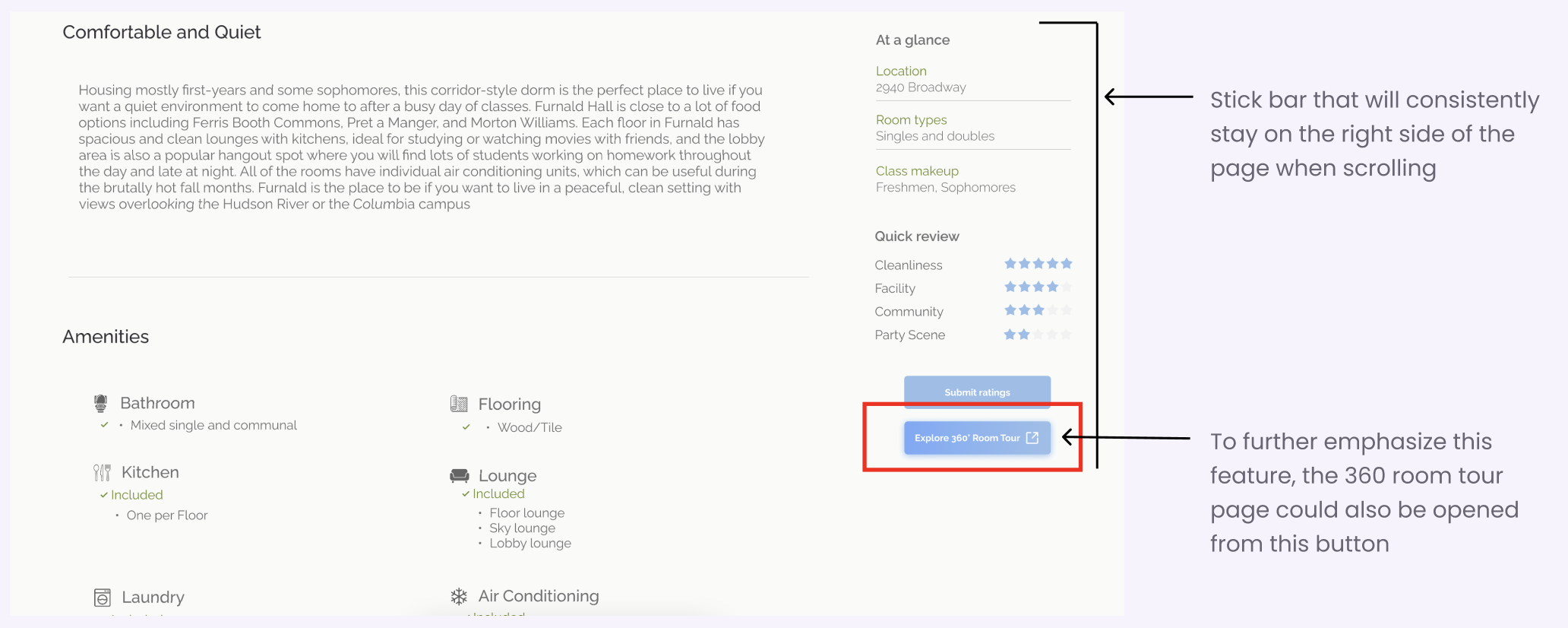Click the Laundry washing machine icon

102,598
